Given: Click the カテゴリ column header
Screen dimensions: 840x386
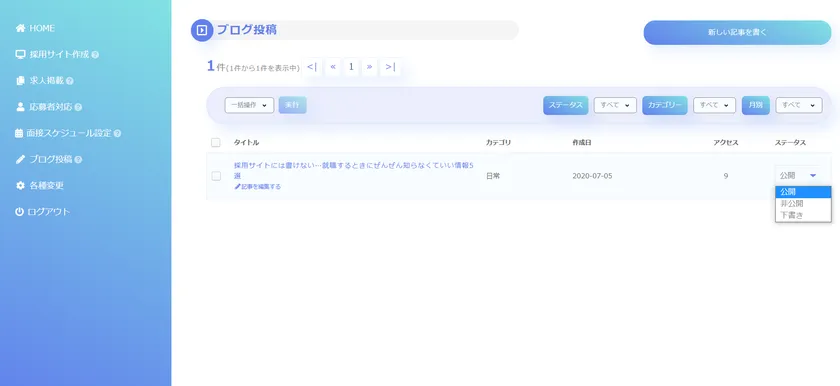Looking at the screenshot, I should (x=499, y=142).
